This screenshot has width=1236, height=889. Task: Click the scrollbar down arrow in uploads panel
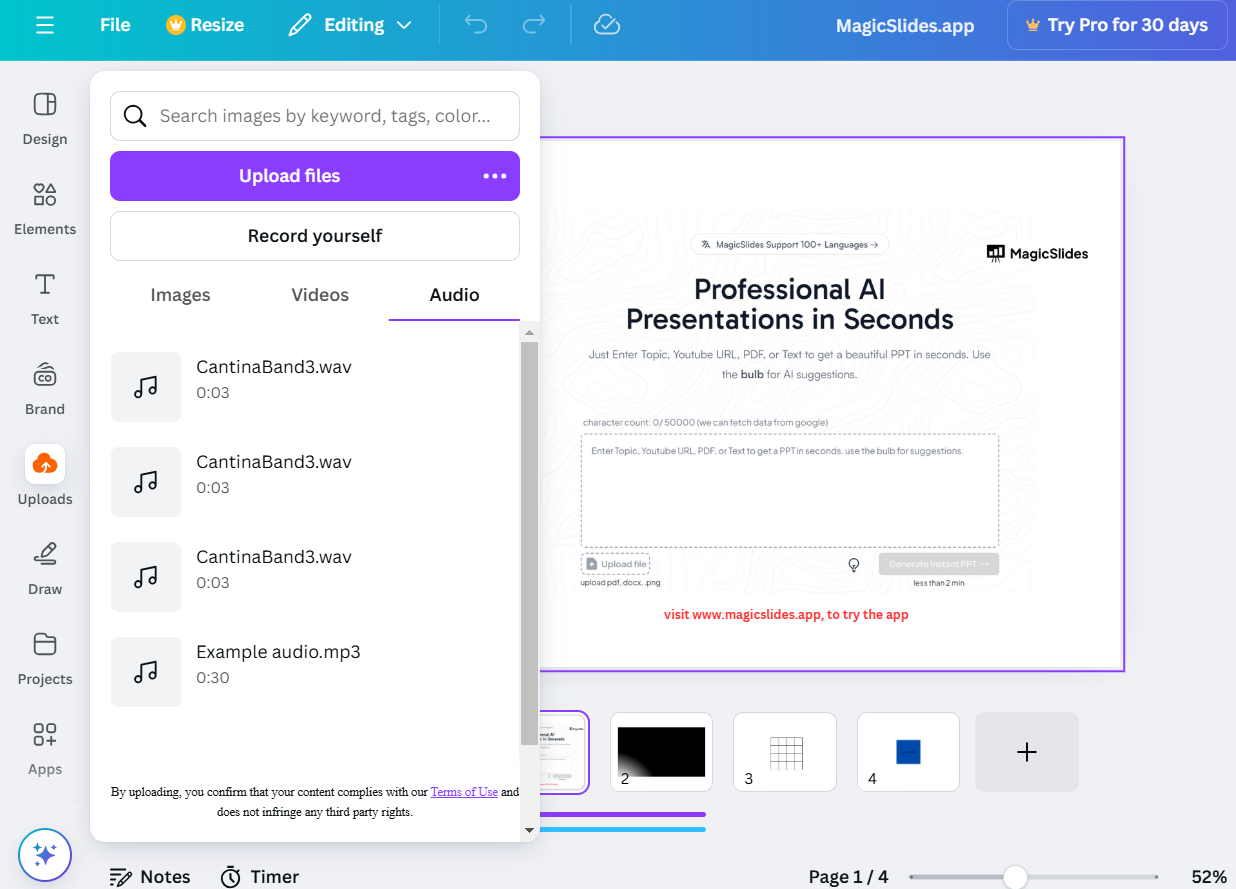[529, 830]
